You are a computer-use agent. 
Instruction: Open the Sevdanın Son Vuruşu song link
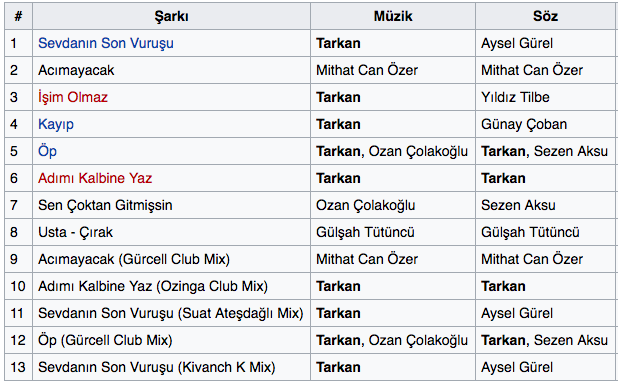pos(106,43)
